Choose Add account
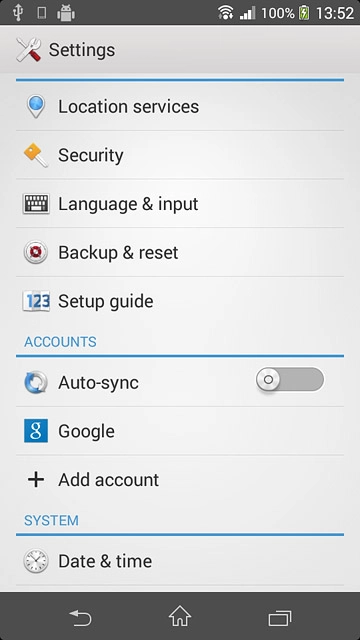Screen dimensions: 360x640 (180, 480)
